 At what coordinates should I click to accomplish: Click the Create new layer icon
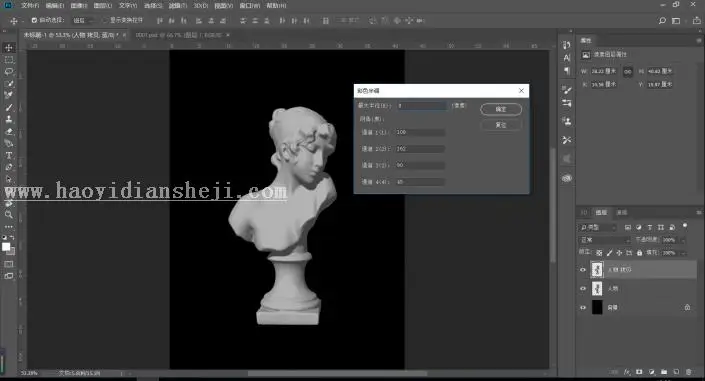tap(676, 372)
